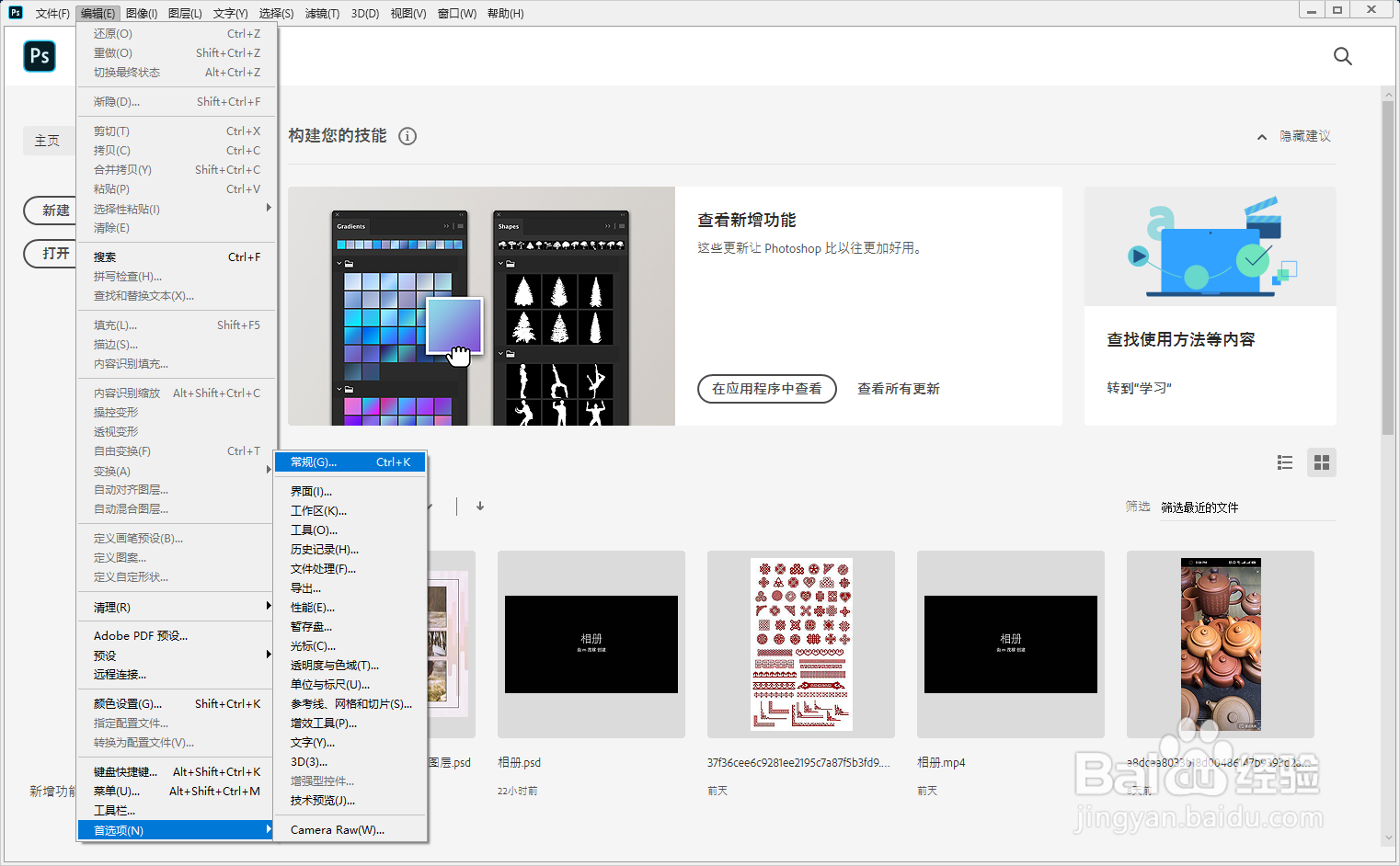Expand 清理(R) submenu
Screen dimensions: 1400x866
pyautogui.click(x=177, y=607)
